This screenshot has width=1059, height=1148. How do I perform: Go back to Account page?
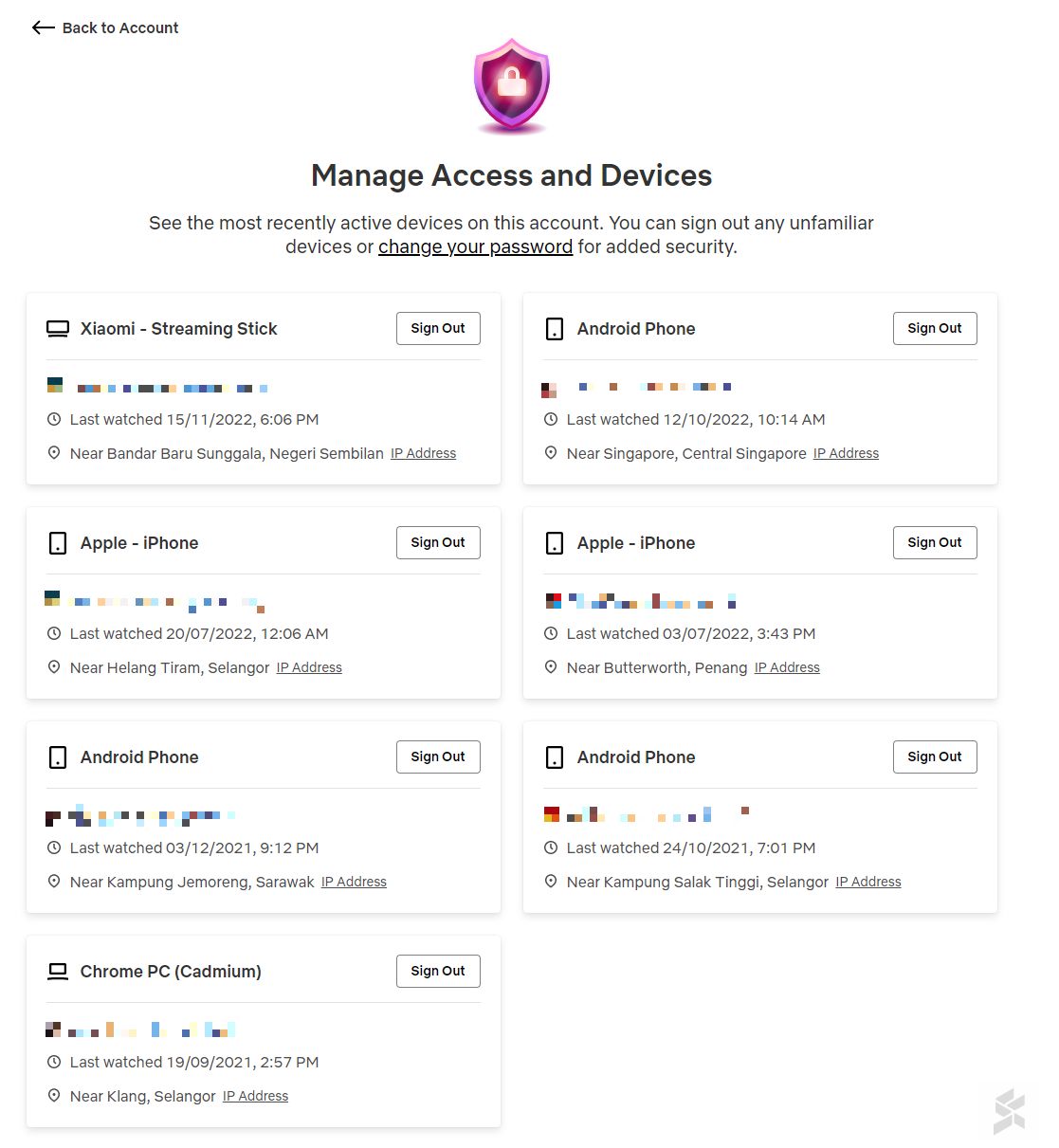click(x=119, y=27)
